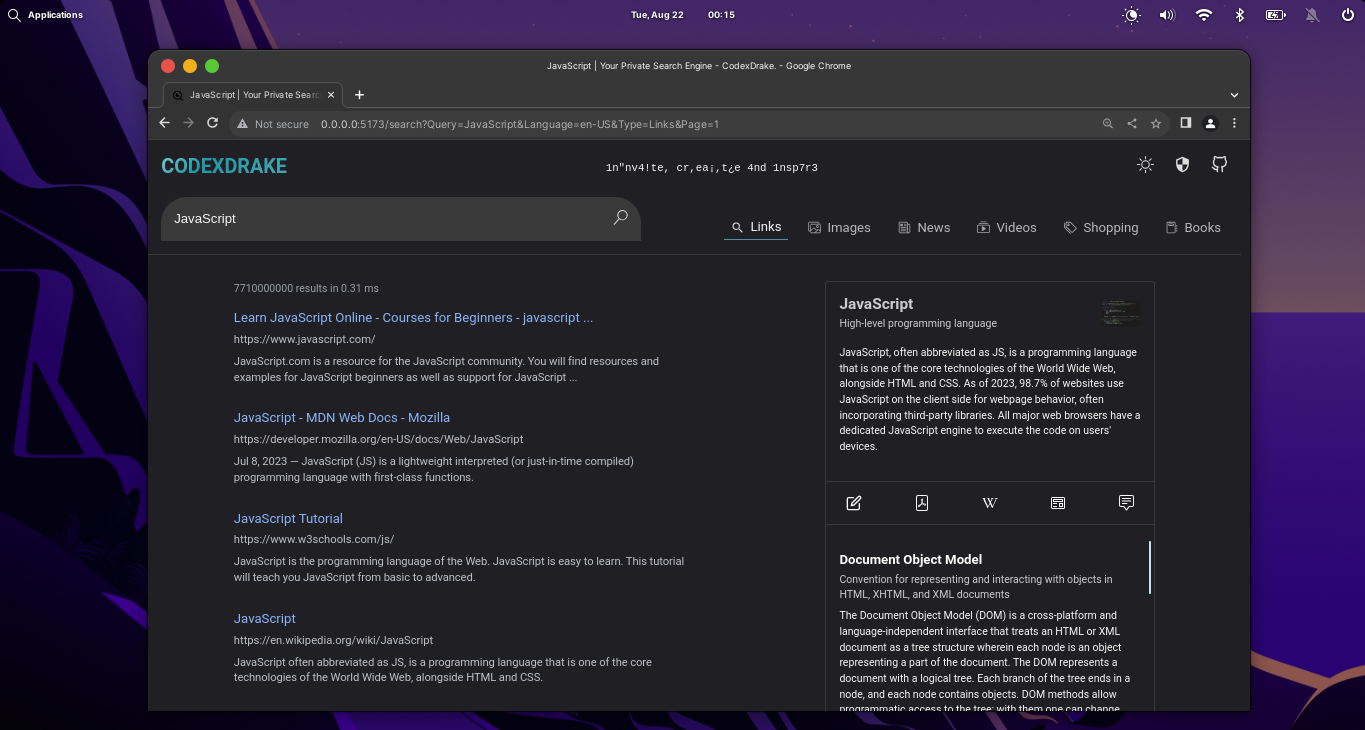Click the https://www.w3schools.com/js/ URL text

tap(314, 539)
